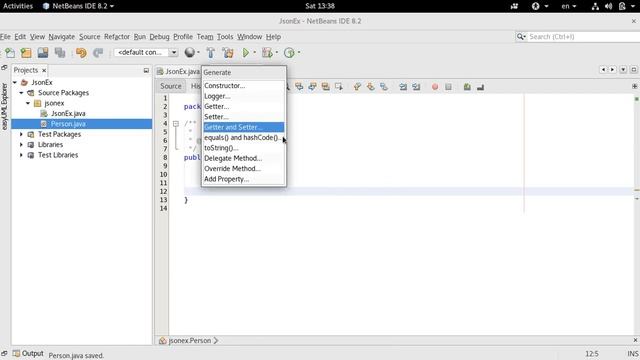Click the red Start Macro Recording icon
The width and height of the screenshot is (640, 360).
(x=435, y=87)
